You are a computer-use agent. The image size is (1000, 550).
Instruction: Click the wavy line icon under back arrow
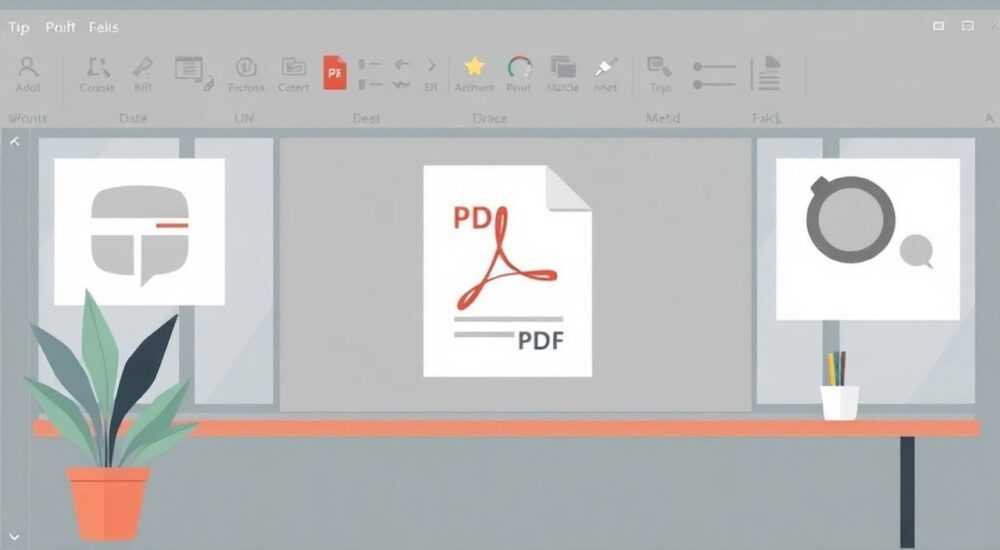(x=401, y=84)
